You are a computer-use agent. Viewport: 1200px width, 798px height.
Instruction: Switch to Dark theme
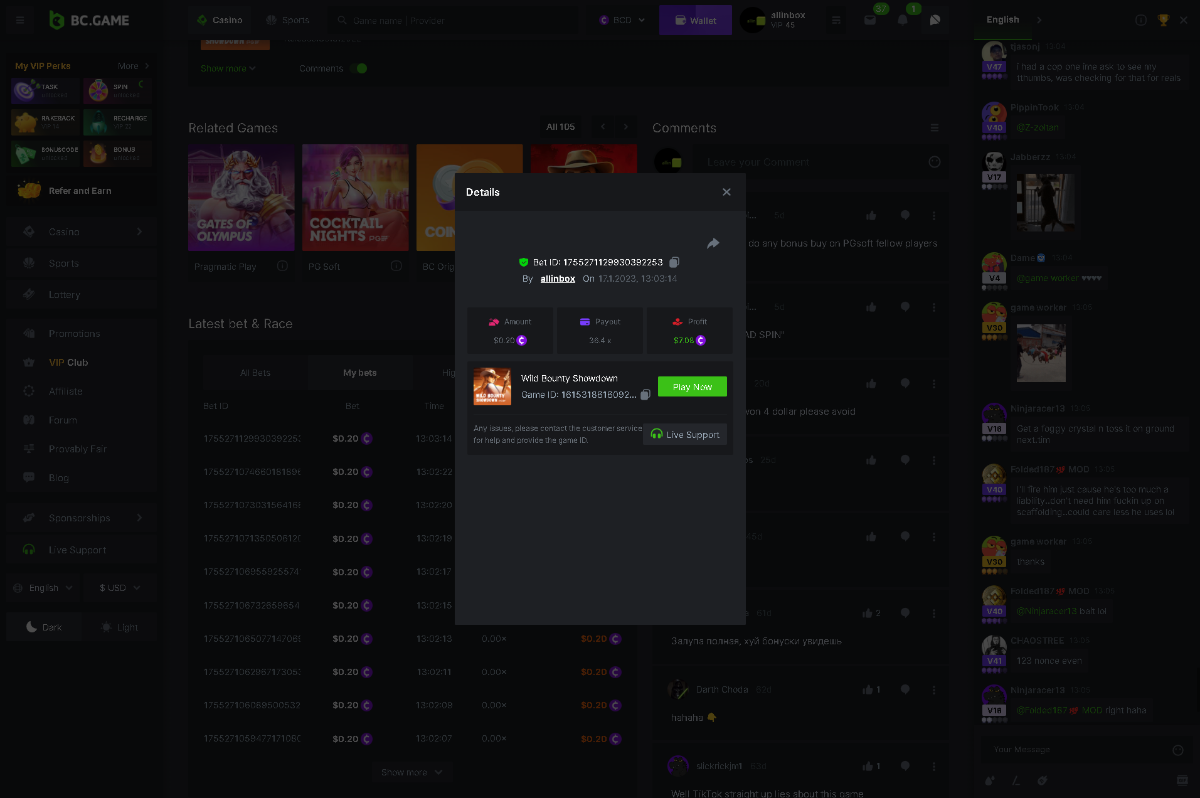point(43,627)
